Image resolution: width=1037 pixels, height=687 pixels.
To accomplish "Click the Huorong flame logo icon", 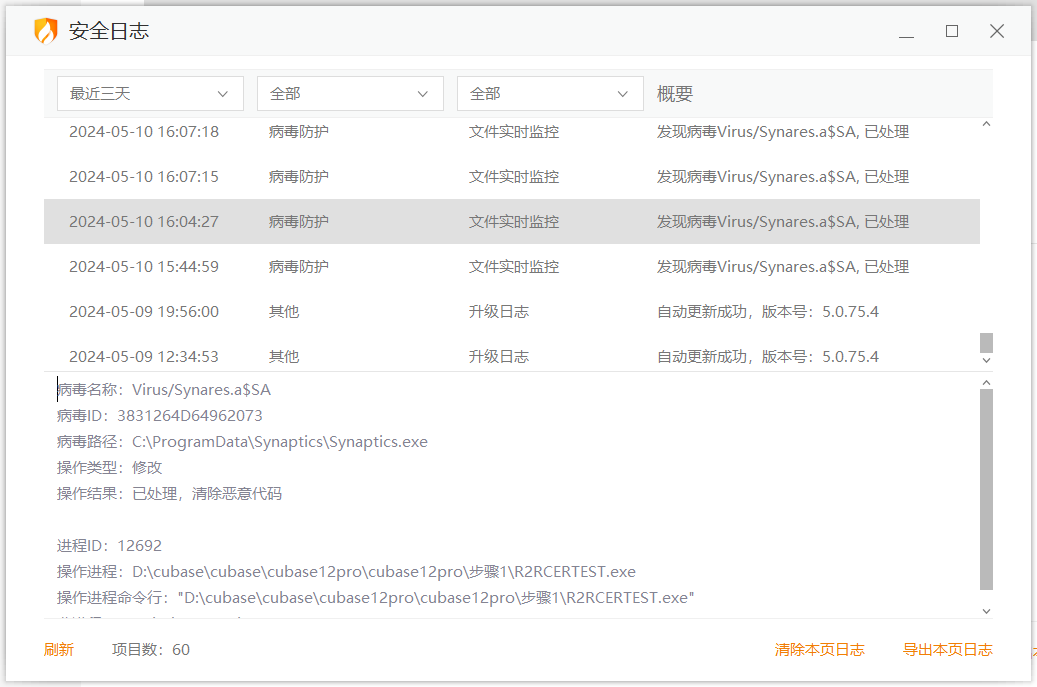I will pos(46,31).
